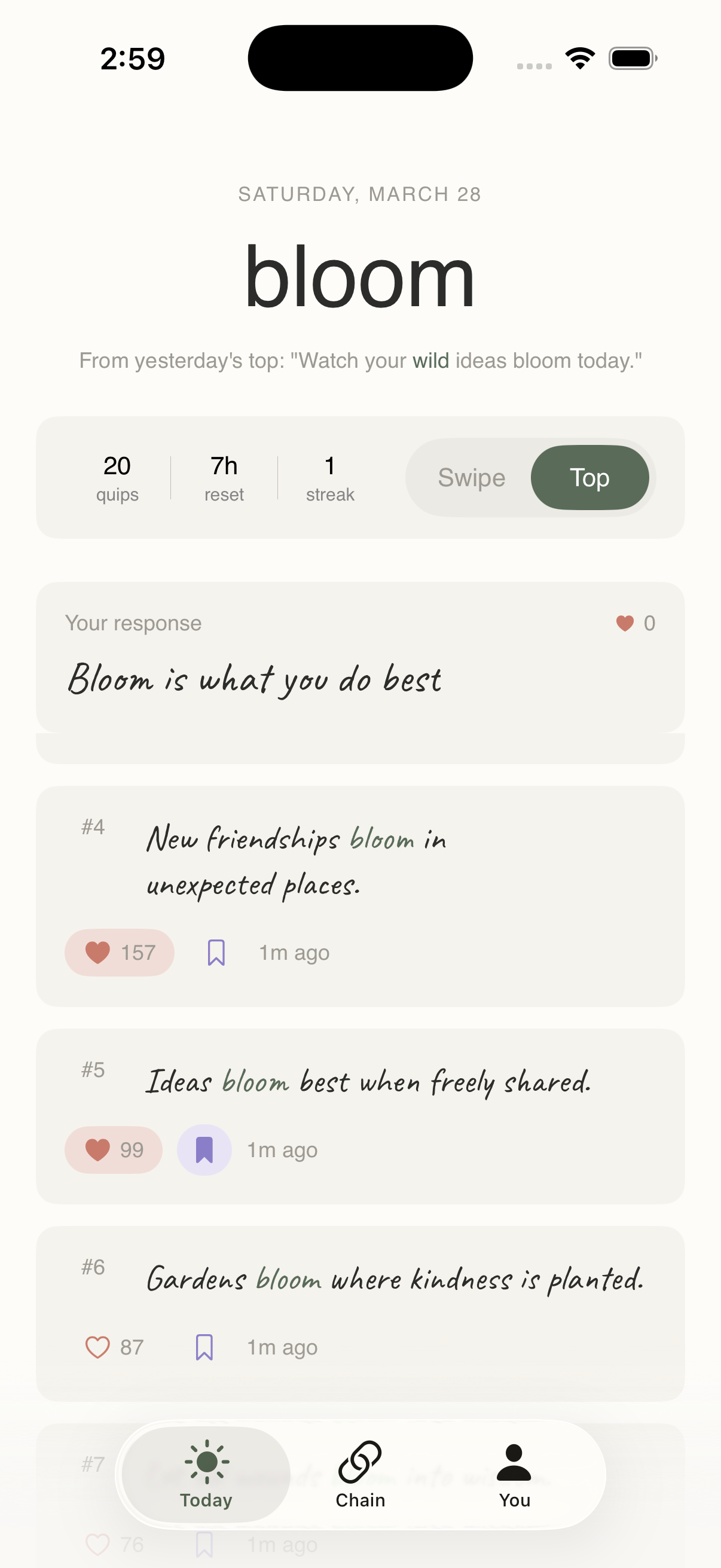Tap the heart on the 99-like quip

click(x=113, y=1150)
